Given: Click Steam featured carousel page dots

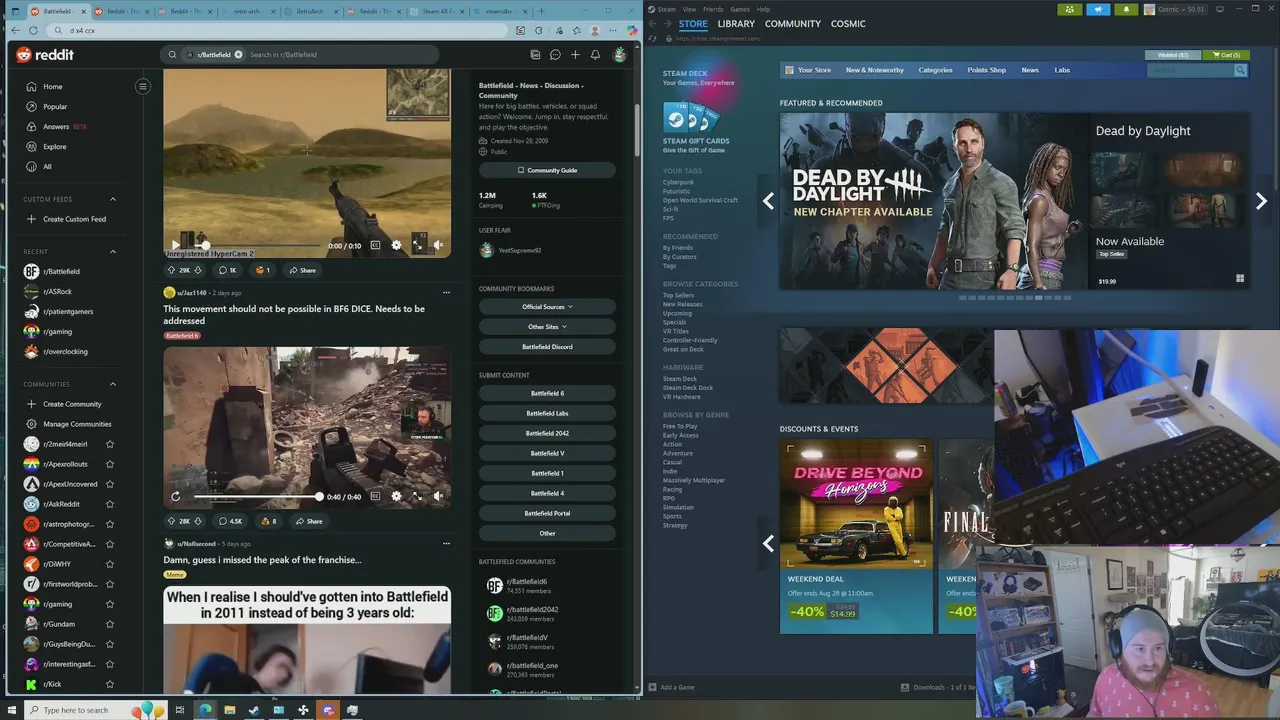Looking at the screenshot, I should pyautogui.click(x=1015, y=298).
